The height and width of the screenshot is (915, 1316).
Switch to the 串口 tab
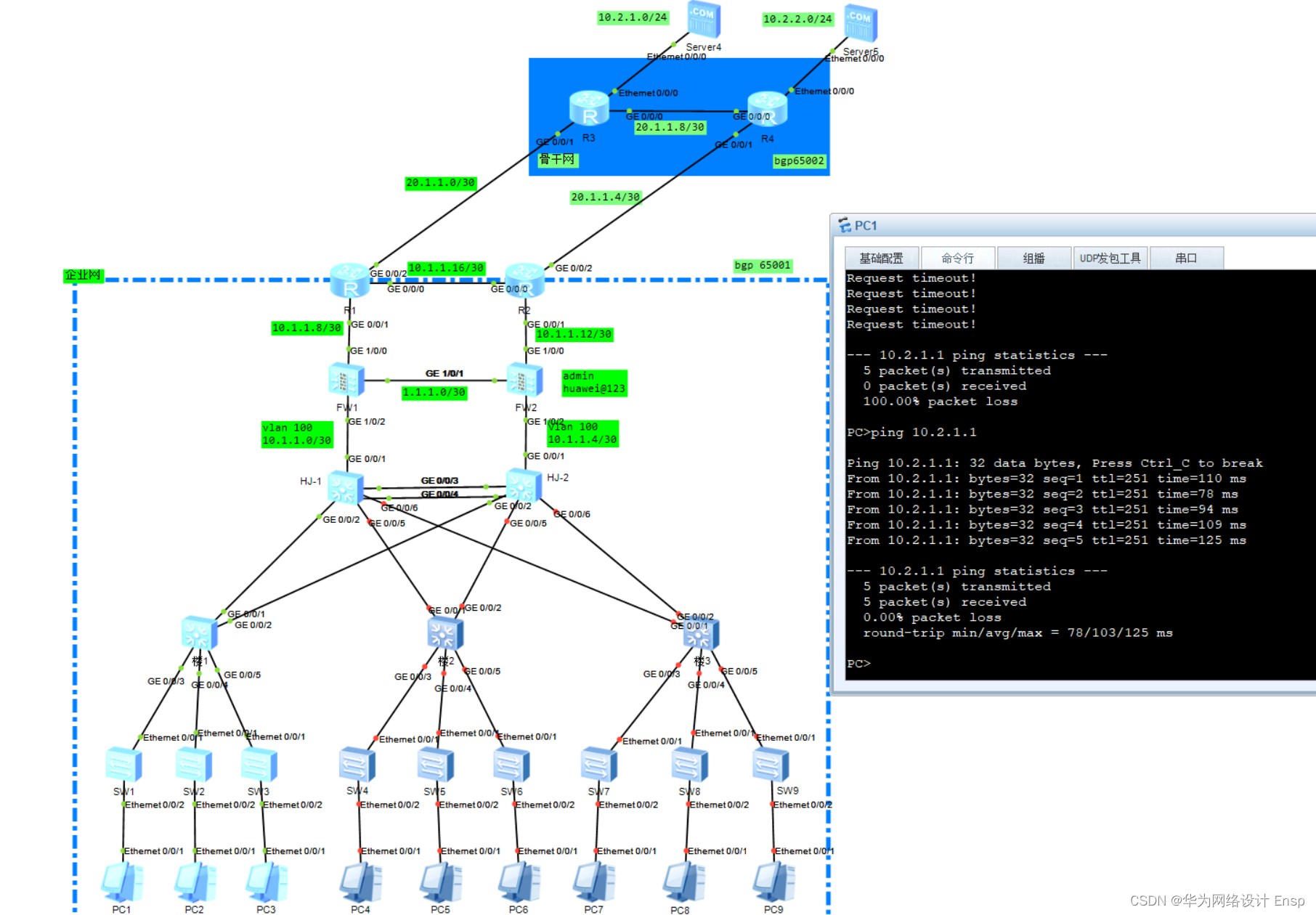click(x=1187, y=258)
